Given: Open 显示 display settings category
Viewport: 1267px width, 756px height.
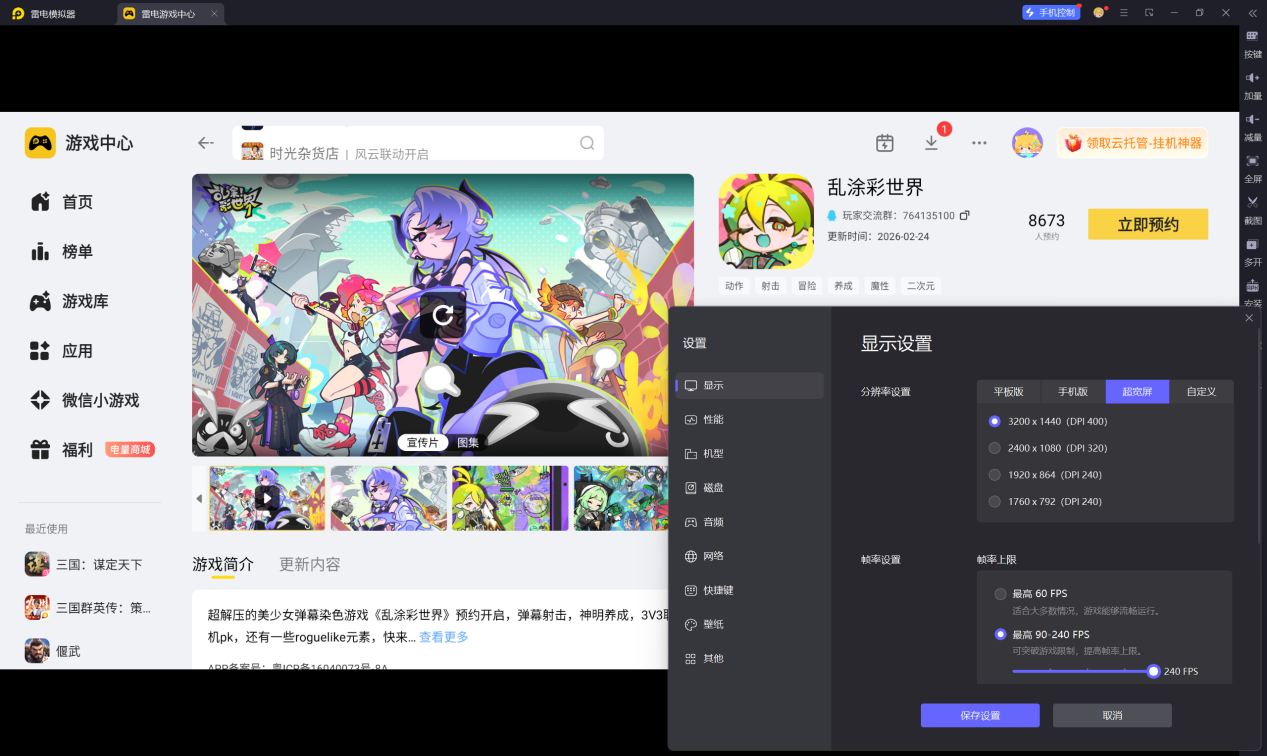Looking at the screenshot, I should click(750, 385).
